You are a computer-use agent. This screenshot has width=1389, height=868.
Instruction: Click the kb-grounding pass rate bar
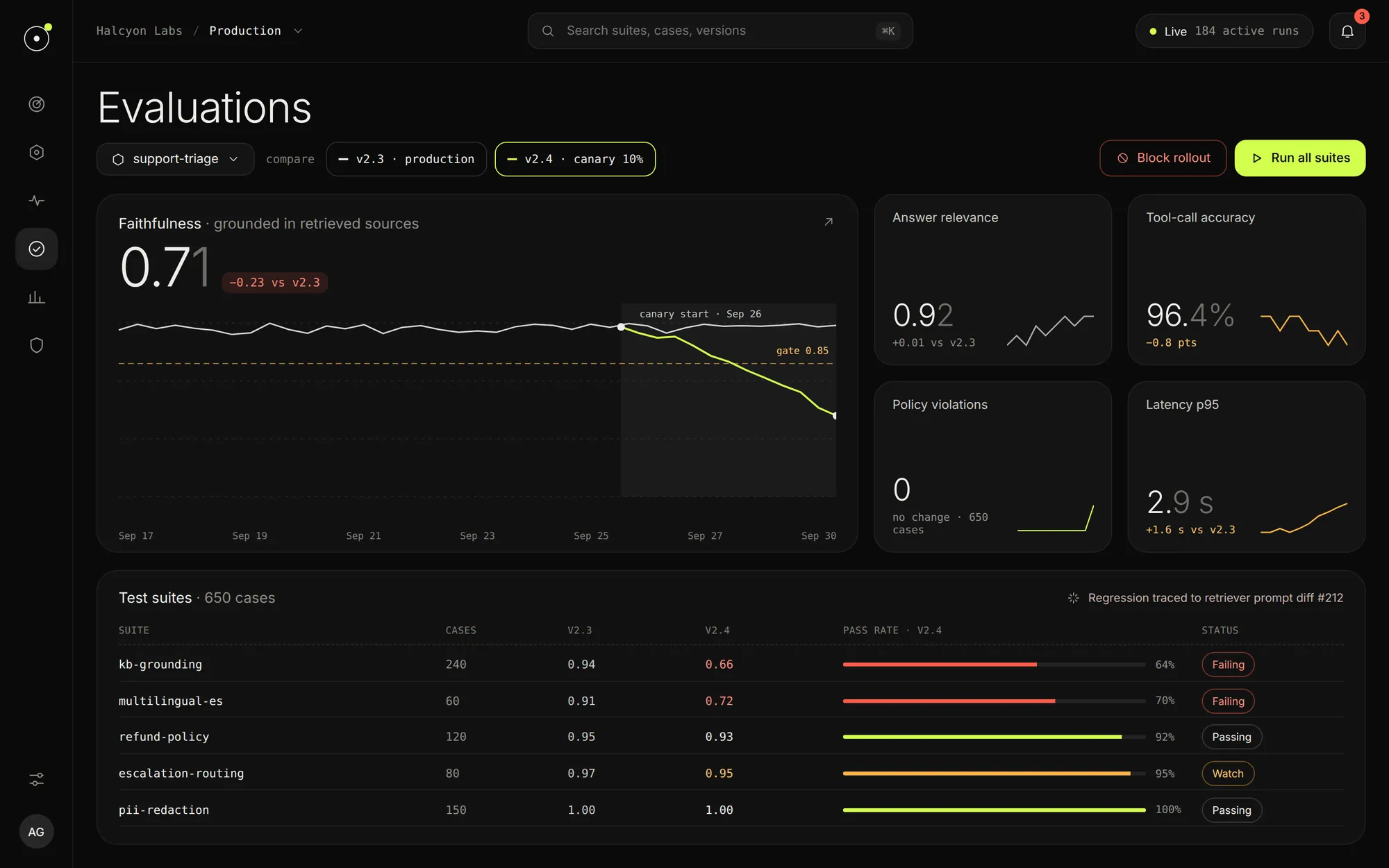pos(995,665)
